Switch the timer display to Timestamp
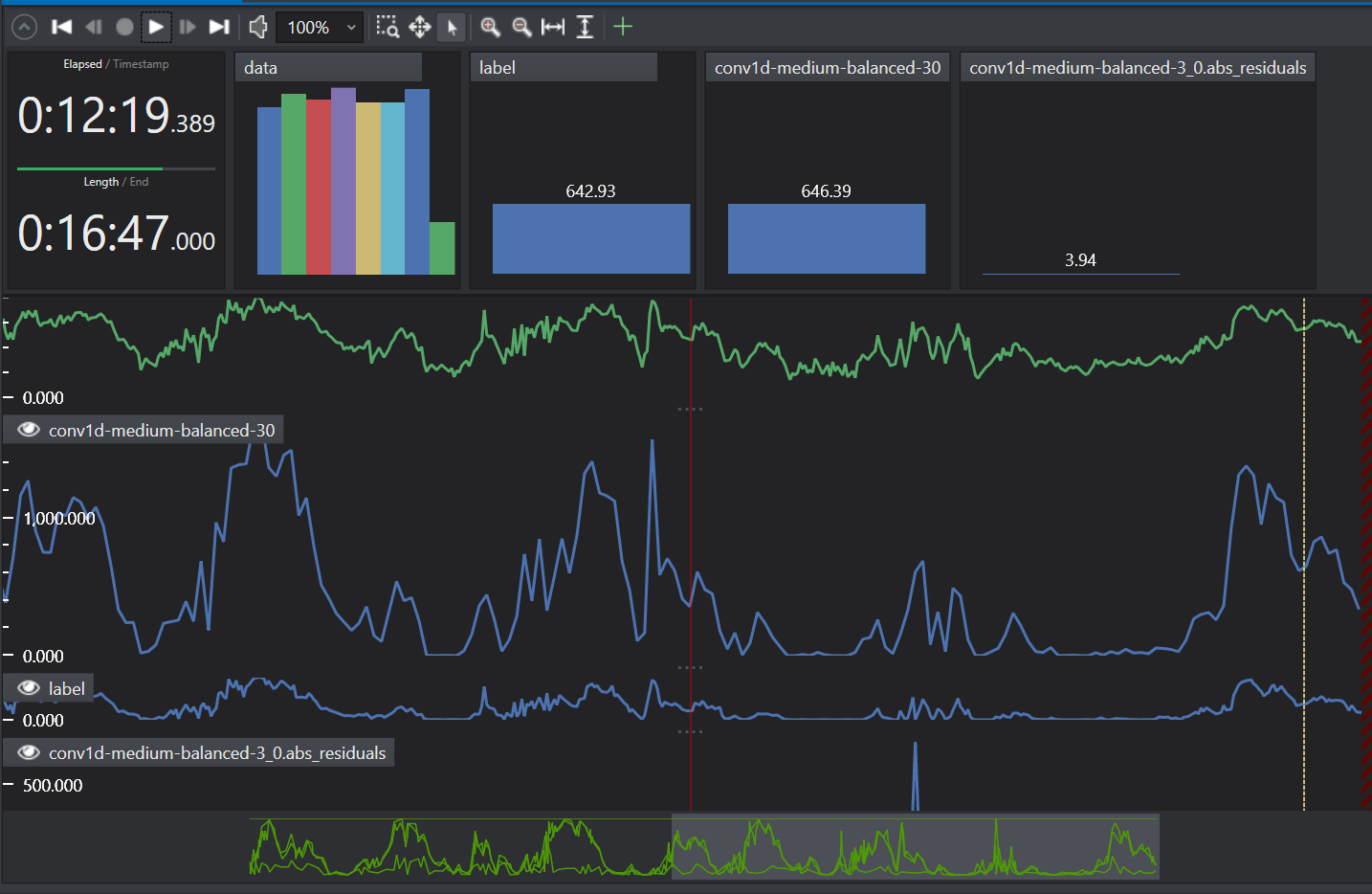The image size is (1372, 894). 141,64
